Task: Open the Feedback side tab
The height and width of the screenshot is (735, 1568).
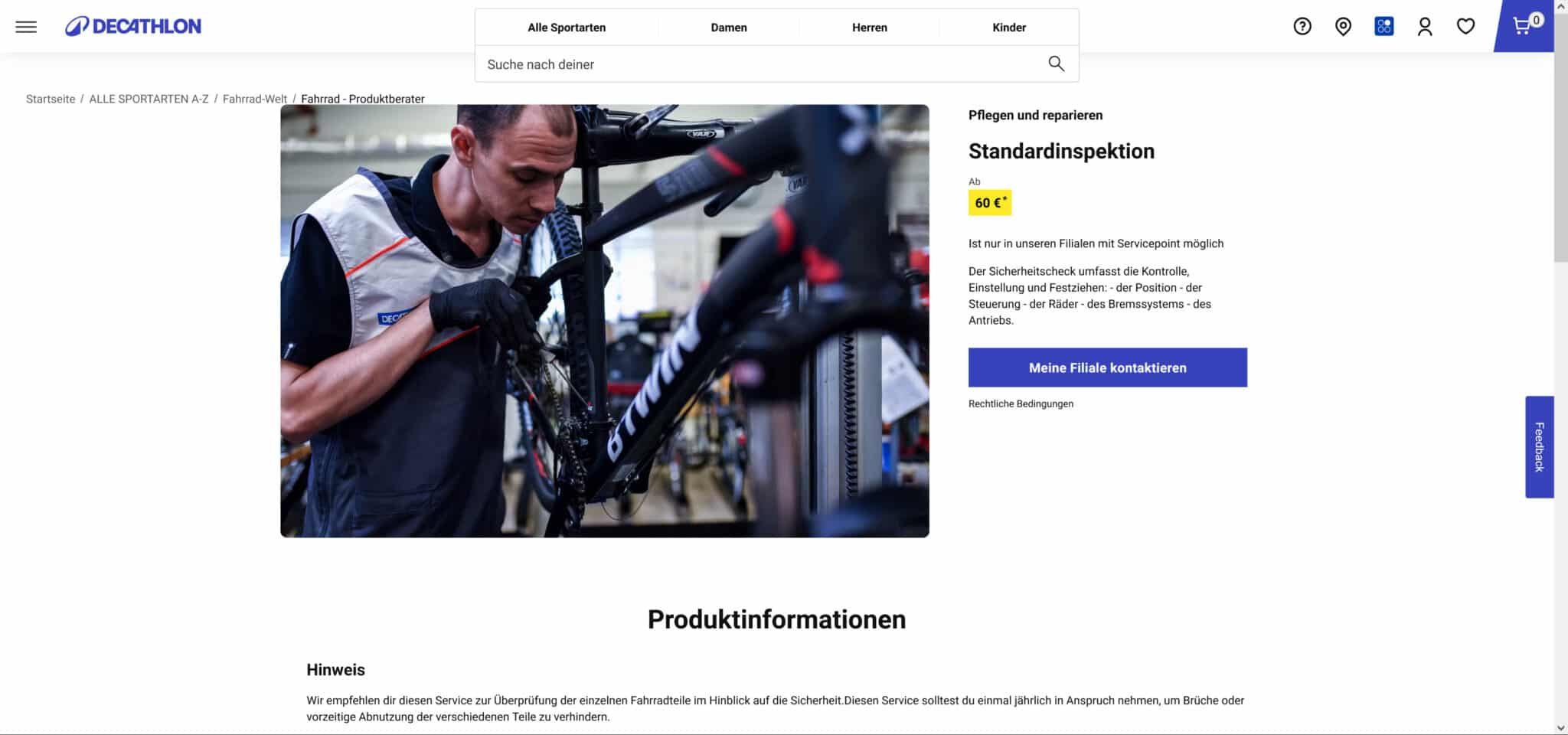Action: [x=1539, y=447]
